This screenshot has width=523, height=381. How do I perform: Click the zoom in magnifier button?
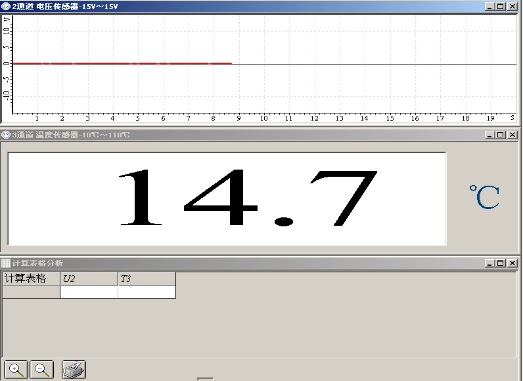pyautogui.click(x=16, y=369)
